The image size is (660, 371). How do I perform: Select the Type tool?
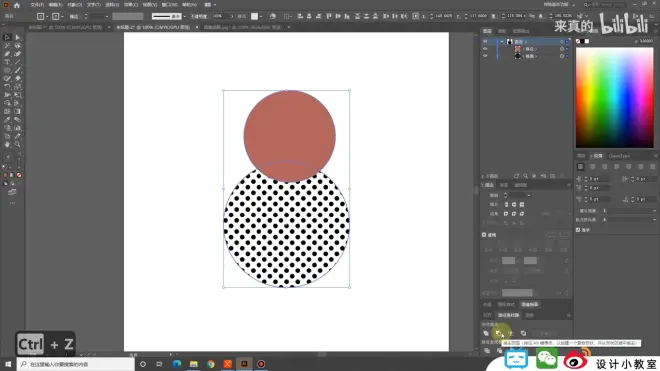[x=7, y=62]
